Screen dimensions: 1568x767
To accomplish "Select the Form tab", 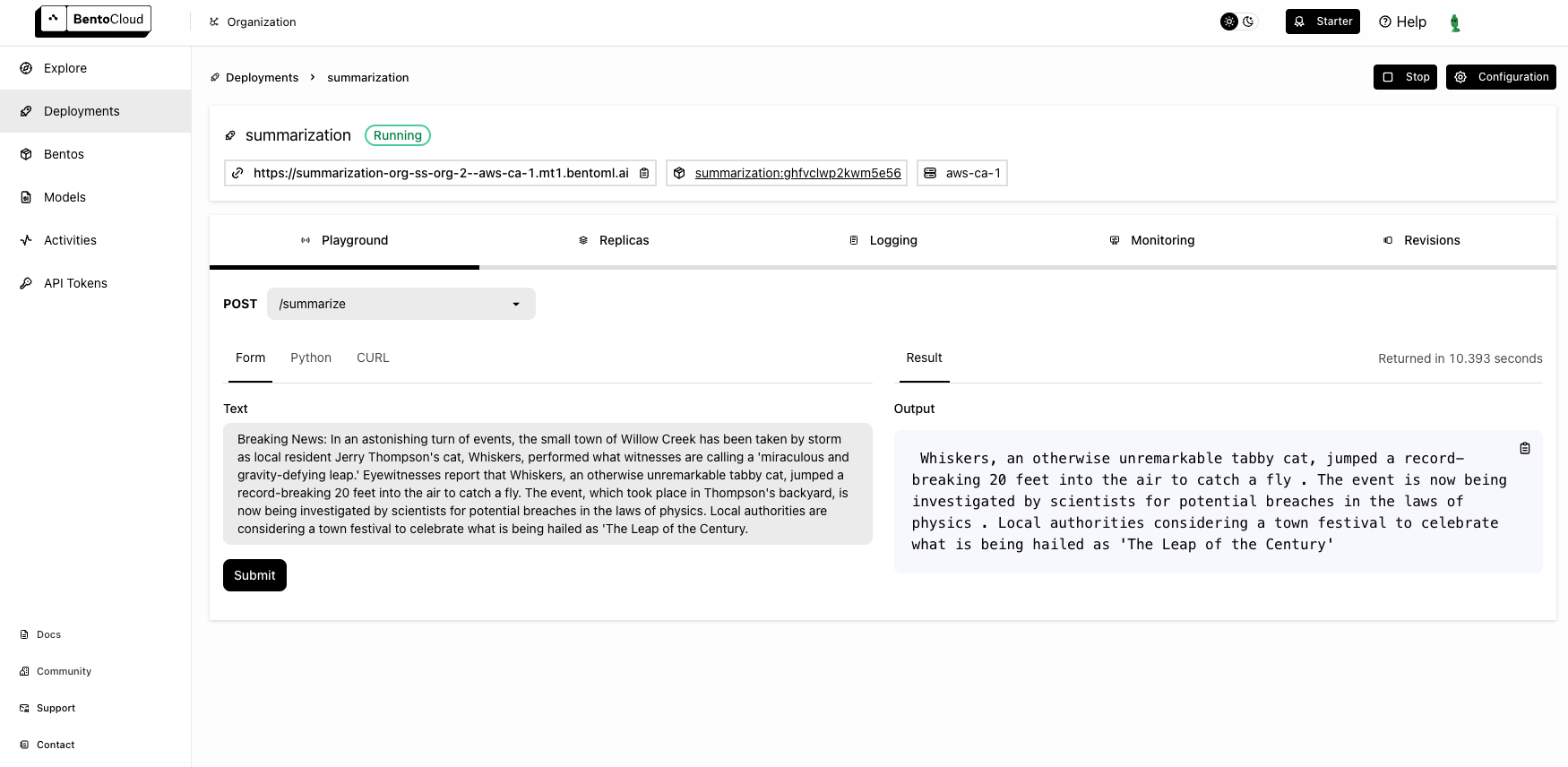I will click(250, 358).
